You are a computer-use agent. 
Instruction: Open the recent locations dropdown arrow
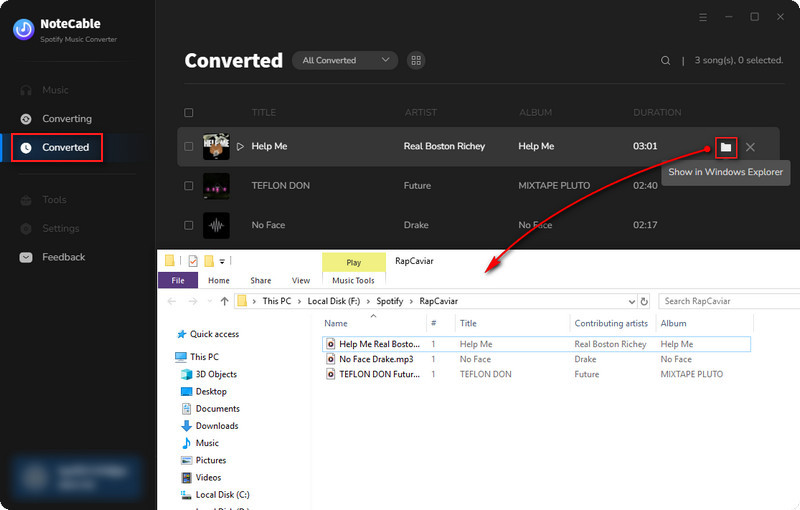[x=210, y=301]
